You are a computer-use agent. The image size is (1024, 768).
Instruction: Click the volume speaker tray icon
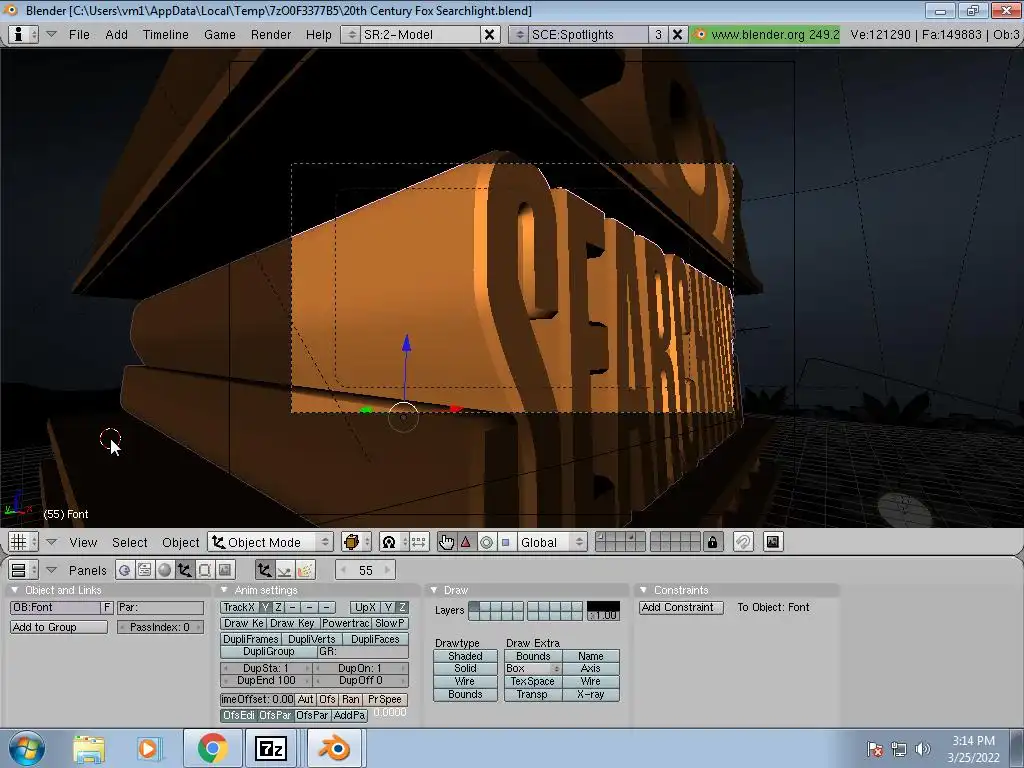[x=923, y=749]
